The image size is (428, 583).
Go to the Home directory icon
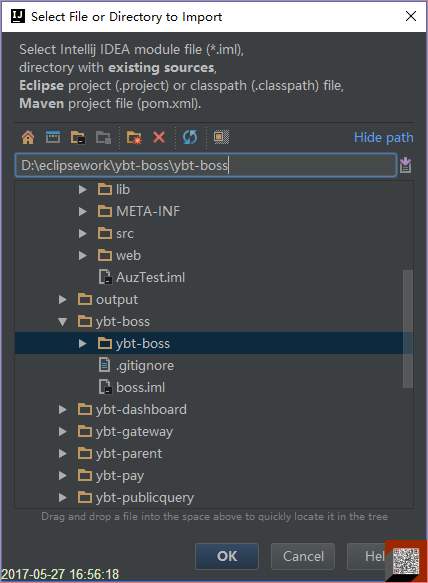click(28, 137)
